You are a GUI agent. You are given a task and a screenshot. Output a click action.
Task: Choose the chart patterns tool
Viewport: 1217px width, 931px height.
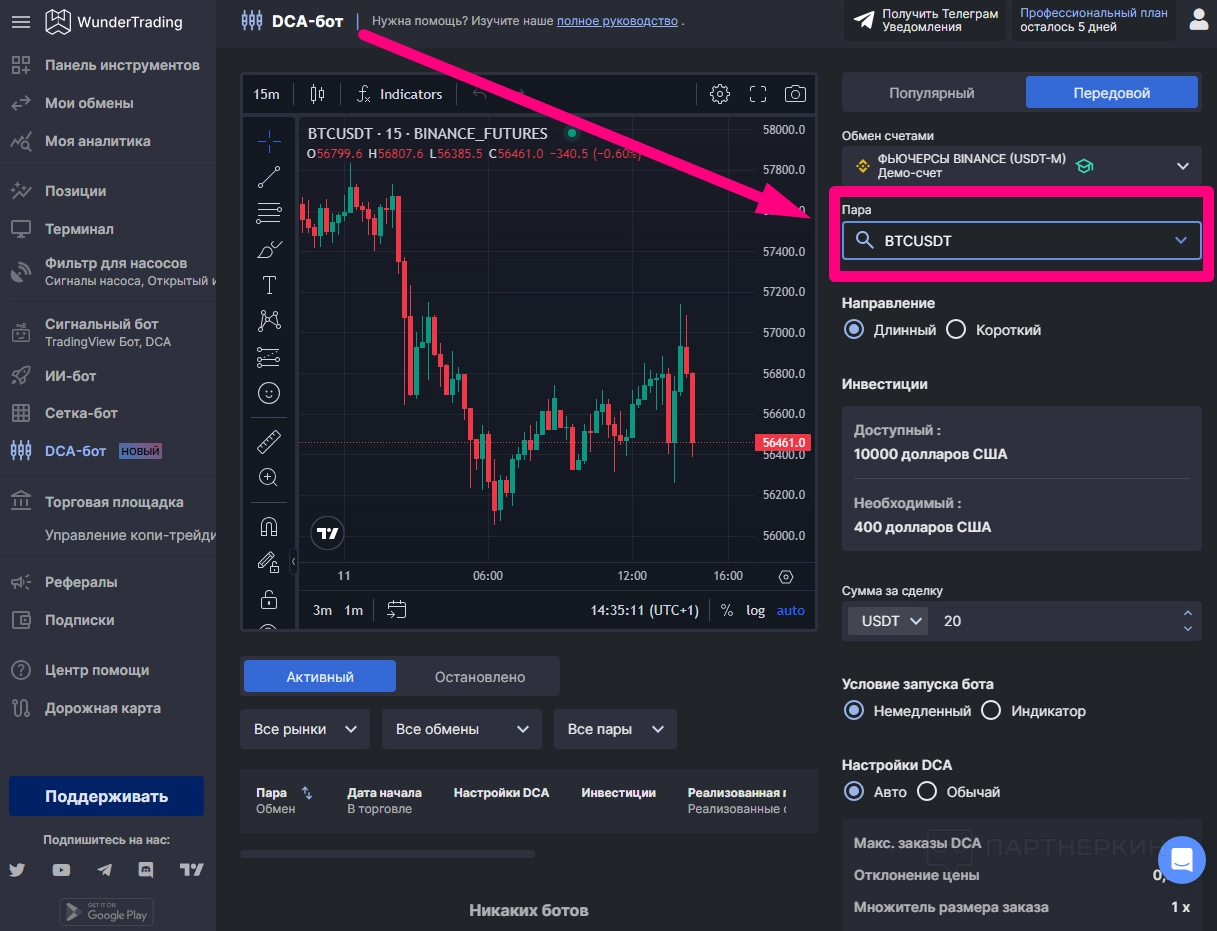coord(269,321)
